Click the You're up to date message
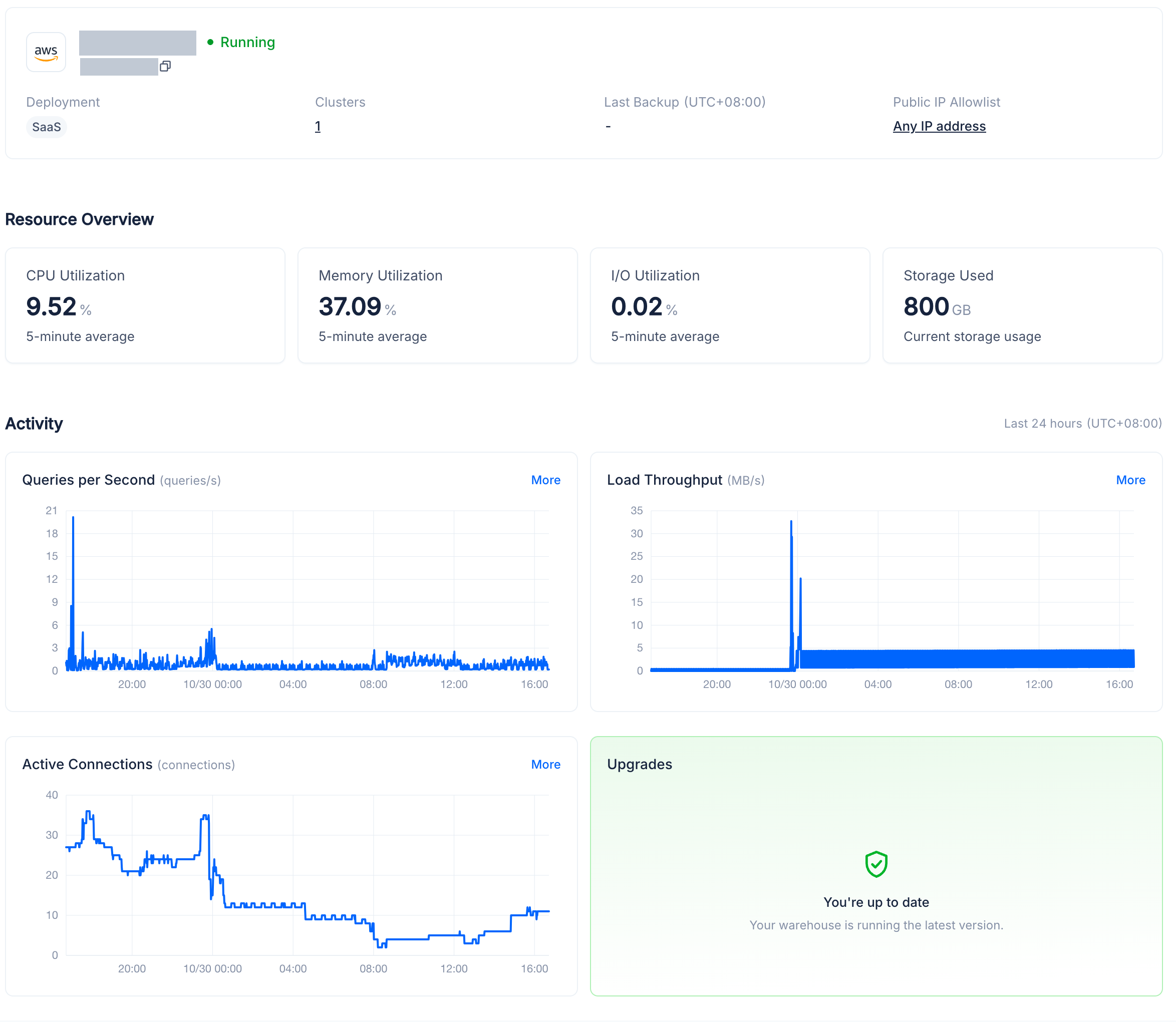The width and height of the screenshot is (1176, 1022). (876, 902)
